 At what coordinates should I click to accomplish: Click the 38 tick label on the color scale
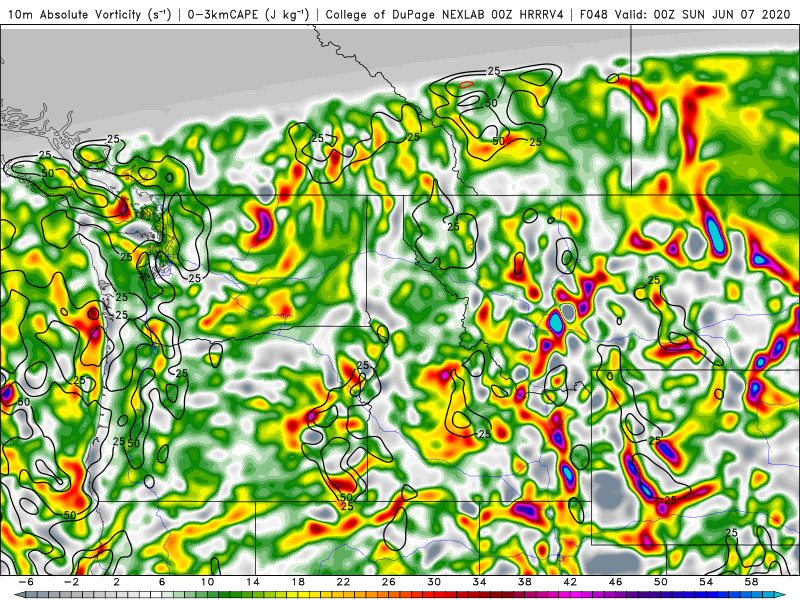pos(525,582)
